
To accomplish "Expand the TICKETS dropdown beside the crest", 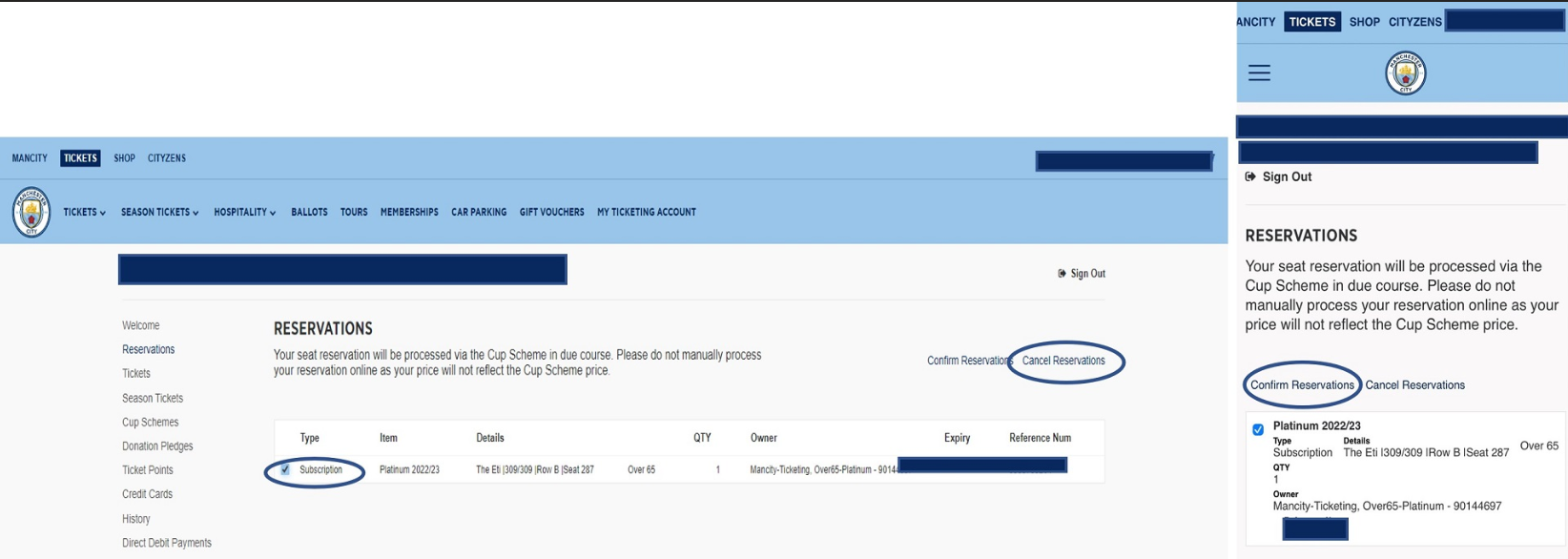I will (x=85, y=213).
